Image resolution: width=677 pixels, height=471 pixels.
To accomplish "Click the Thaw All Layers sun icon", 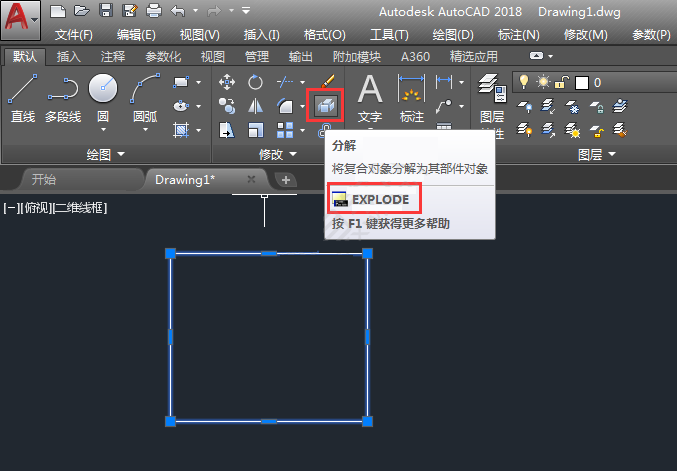I will pyautogui.click(x=573, y=130).
